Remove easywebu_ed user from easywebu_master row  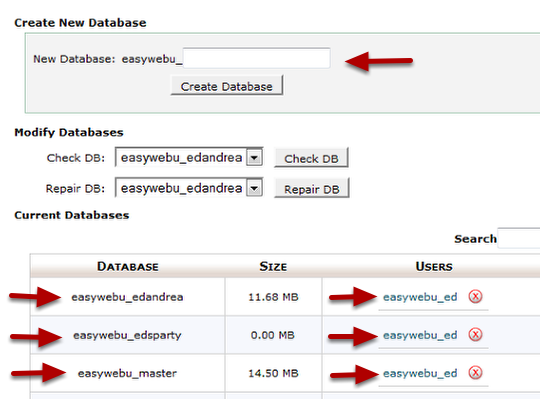(475, 372)
